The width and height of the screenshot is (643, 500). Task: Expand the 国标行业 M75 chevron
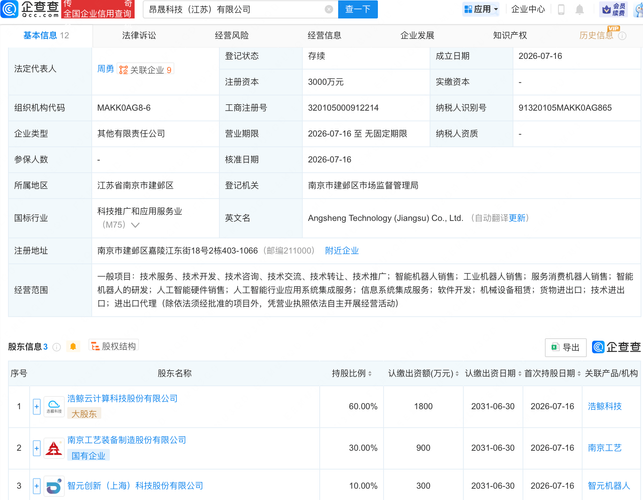[x=135, y=225]
